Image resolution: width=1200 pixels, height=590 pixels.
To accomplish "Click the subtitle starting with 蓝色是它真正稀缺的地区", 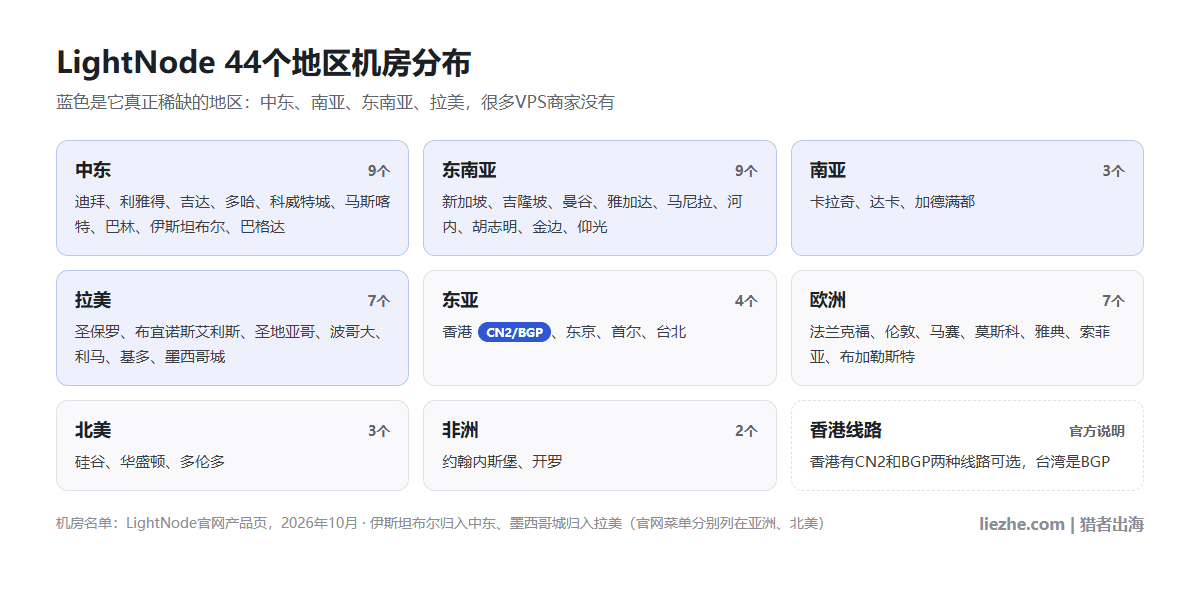I will click(x=335, y=102).
